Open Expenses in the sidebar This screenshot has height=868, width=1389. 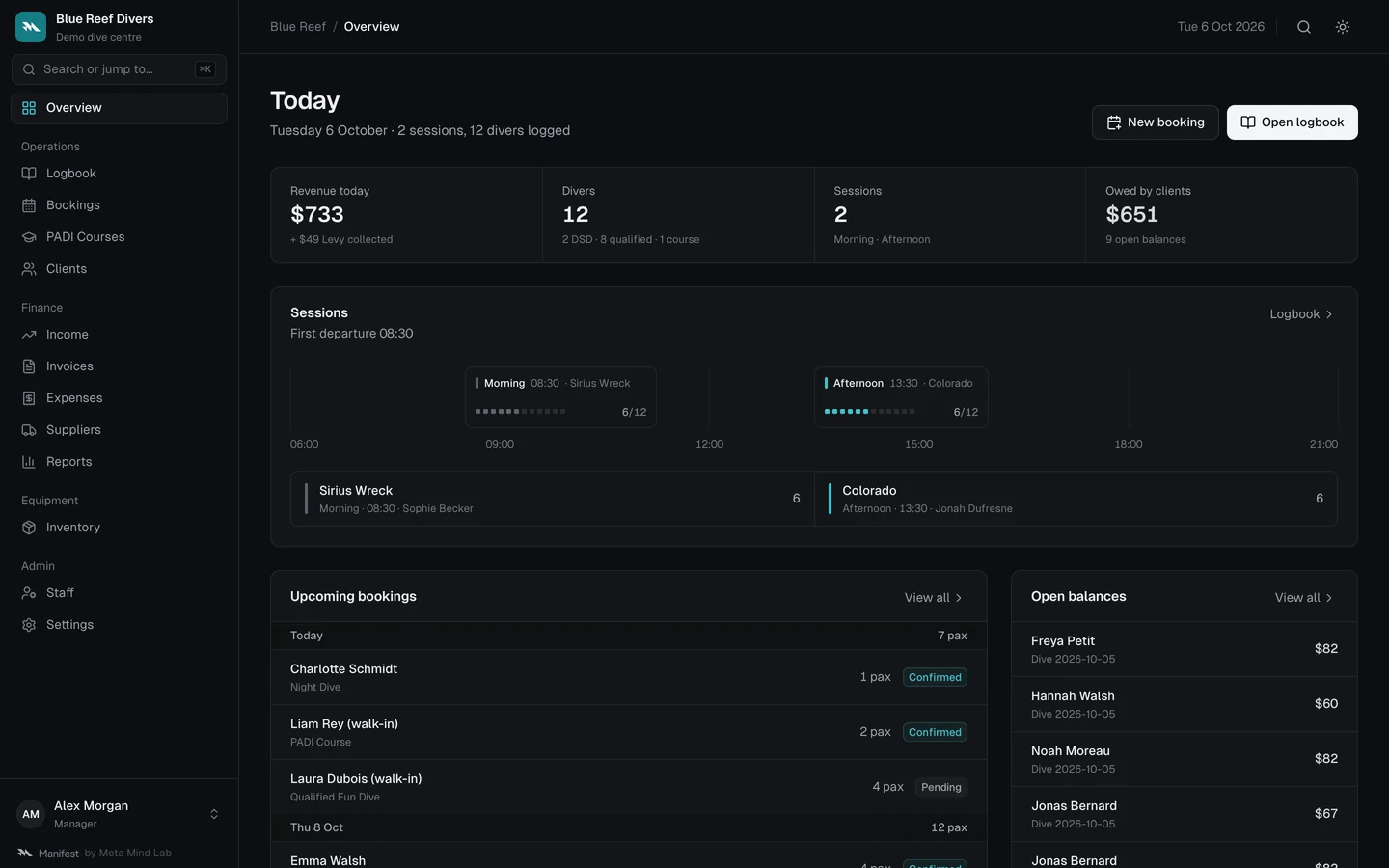tap(119, 398)
